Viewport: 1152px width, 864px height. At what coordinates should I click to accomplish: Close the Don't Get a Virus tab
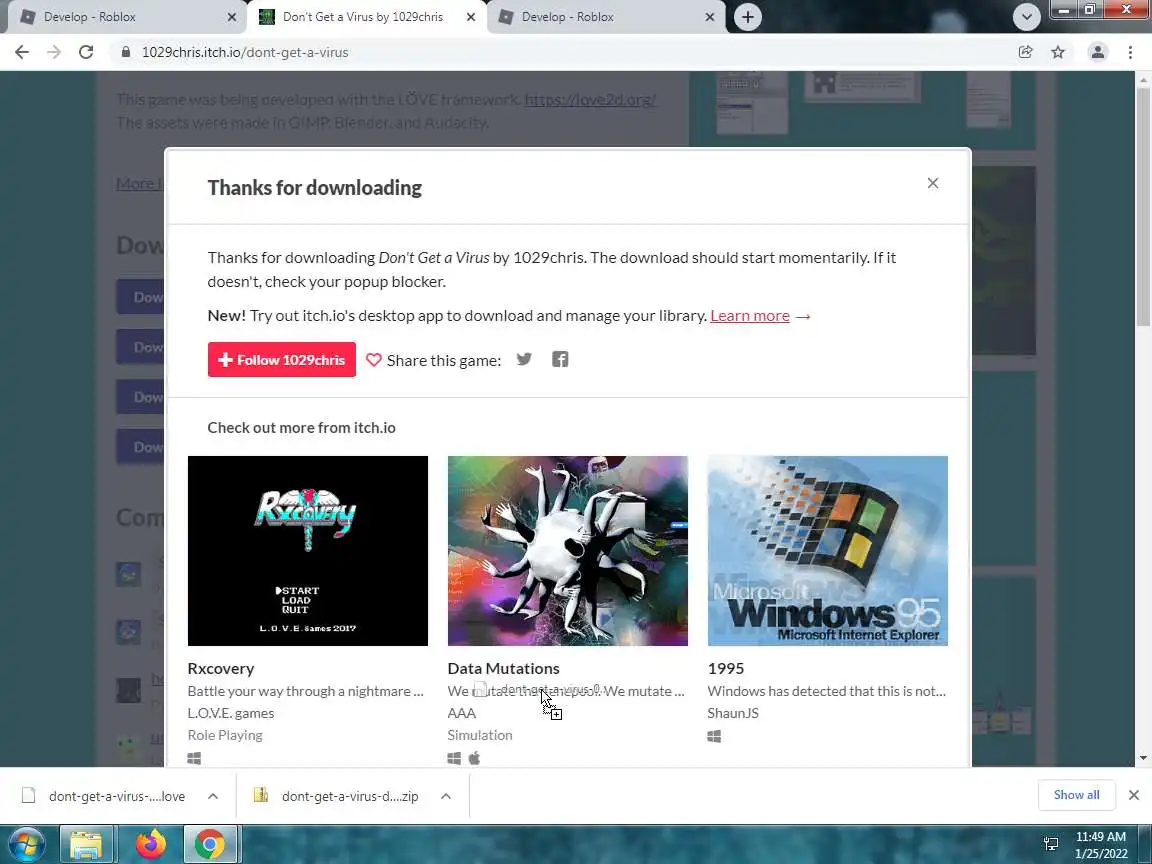pyautogui.click(x=471, y=17)
